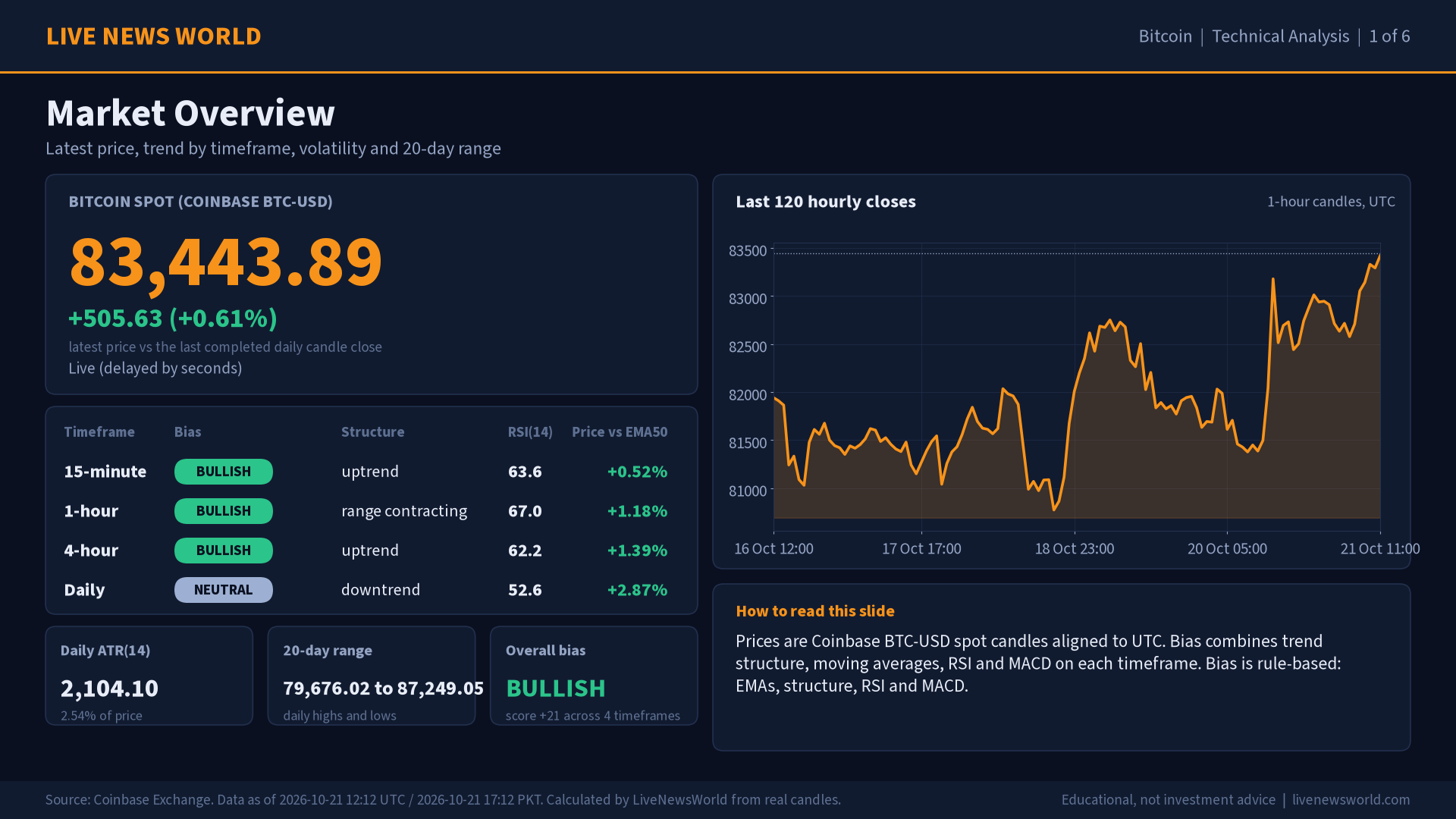The image size is (1456, 819).
Task: Click the 20-day range 79,676.02 to 87,249.05
Action: coord(383,689)
